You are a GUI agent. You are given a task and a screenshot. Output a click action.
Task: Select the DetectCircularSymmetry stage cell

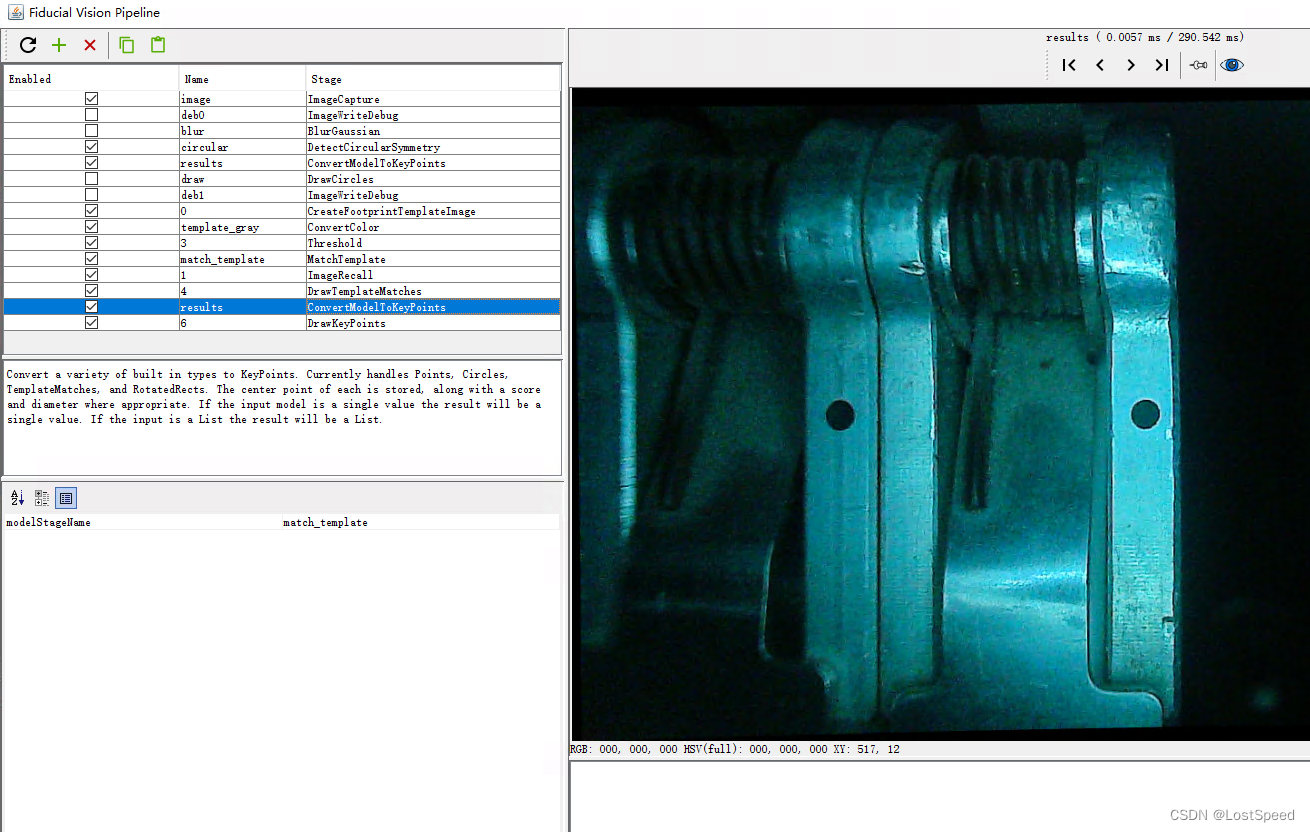point(433,147)
